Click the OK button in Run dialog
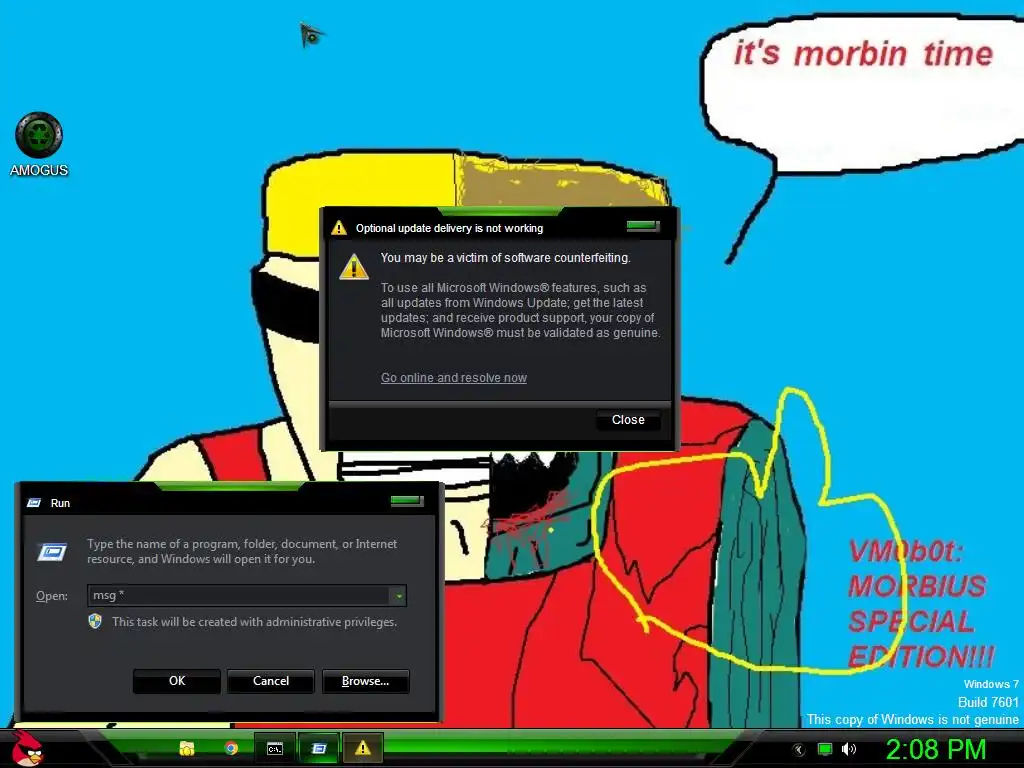Image resolution: width=1024 pixels, height=768 pixels. click(x=176, y=680)
